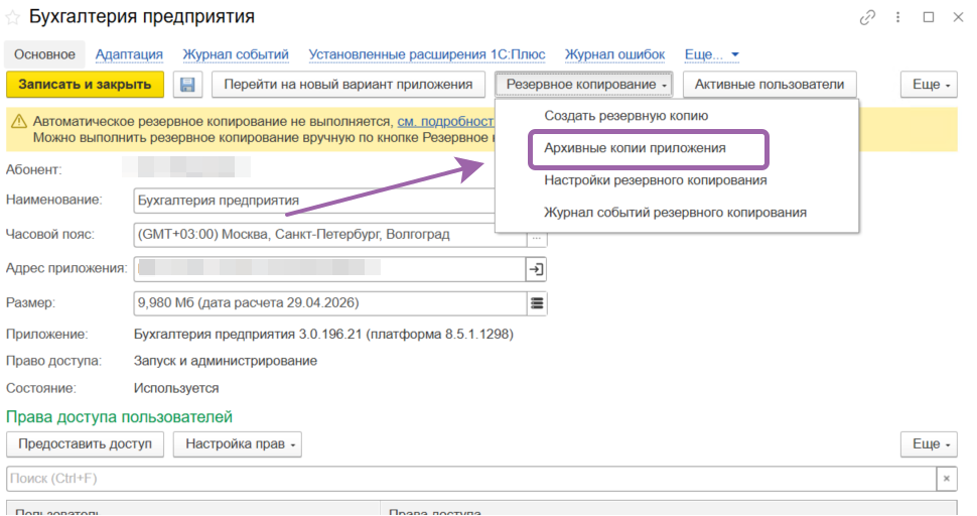977x516 pixels.
Task: Click the floppy disk save icon
Action: (x=188, y=85)
